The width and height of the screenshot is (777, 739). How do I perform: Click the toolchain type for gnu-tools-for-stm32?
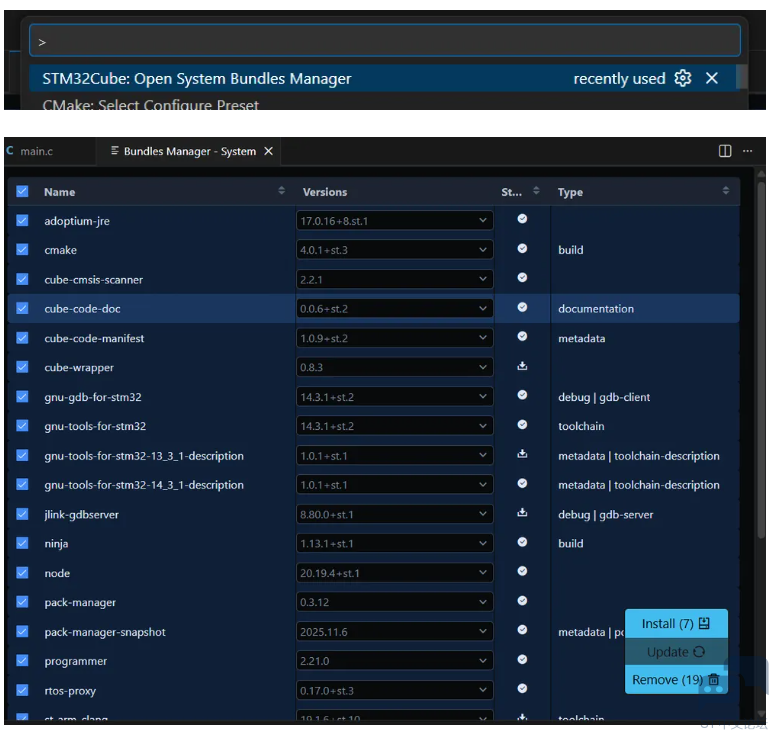click(x=581, y=426)
